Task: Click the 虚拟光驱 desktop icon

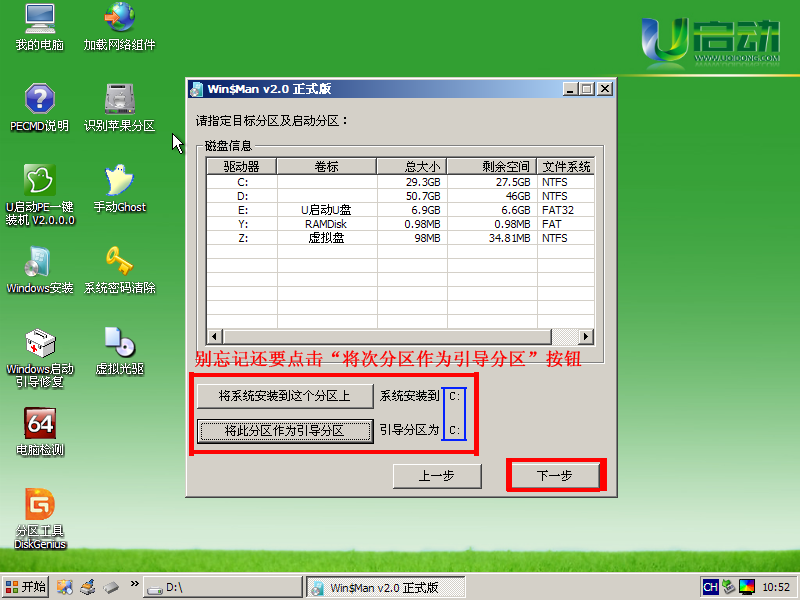Action: click(119, 351)
